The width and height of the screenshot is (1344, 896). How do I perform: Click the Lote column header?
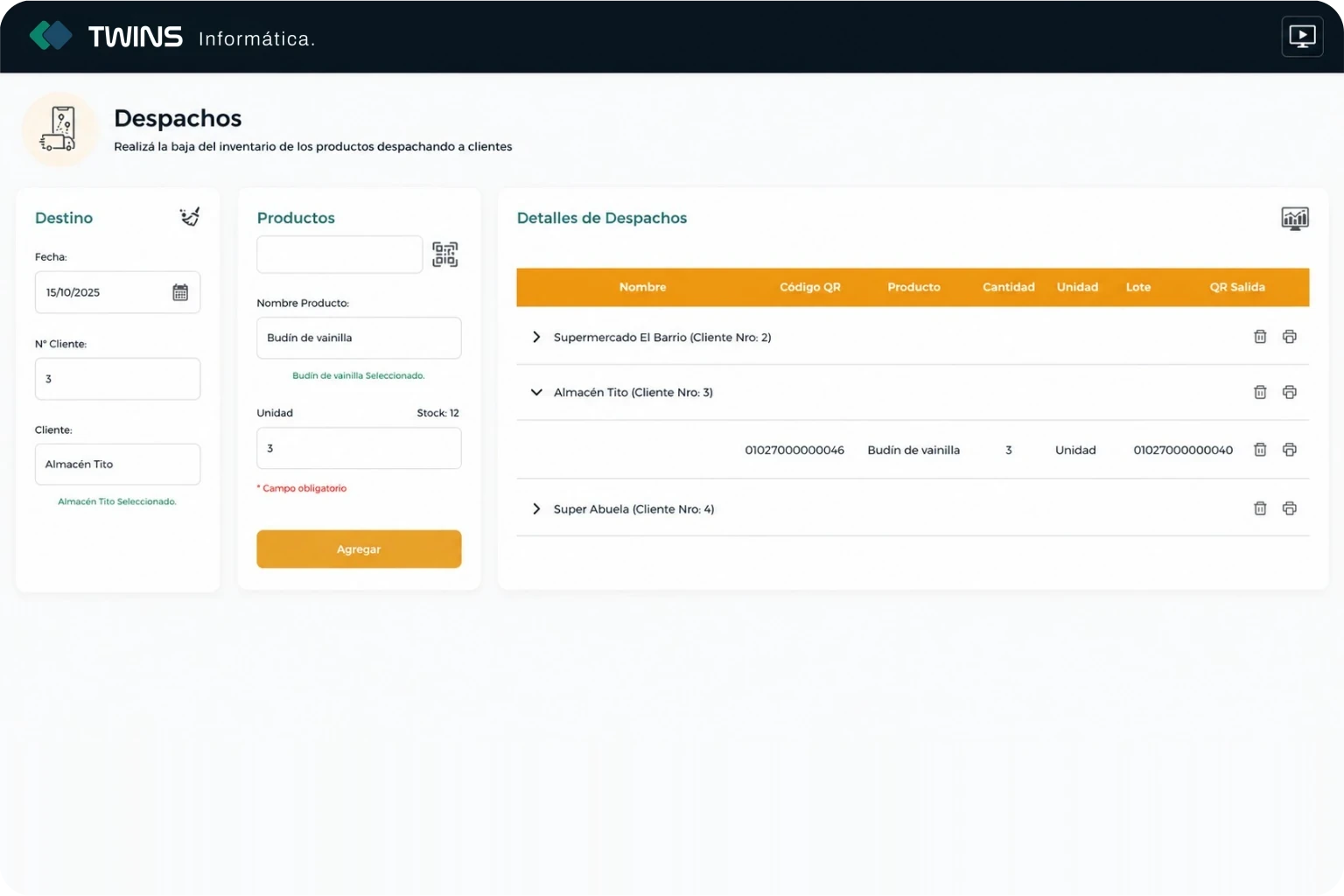[1138, 287]
